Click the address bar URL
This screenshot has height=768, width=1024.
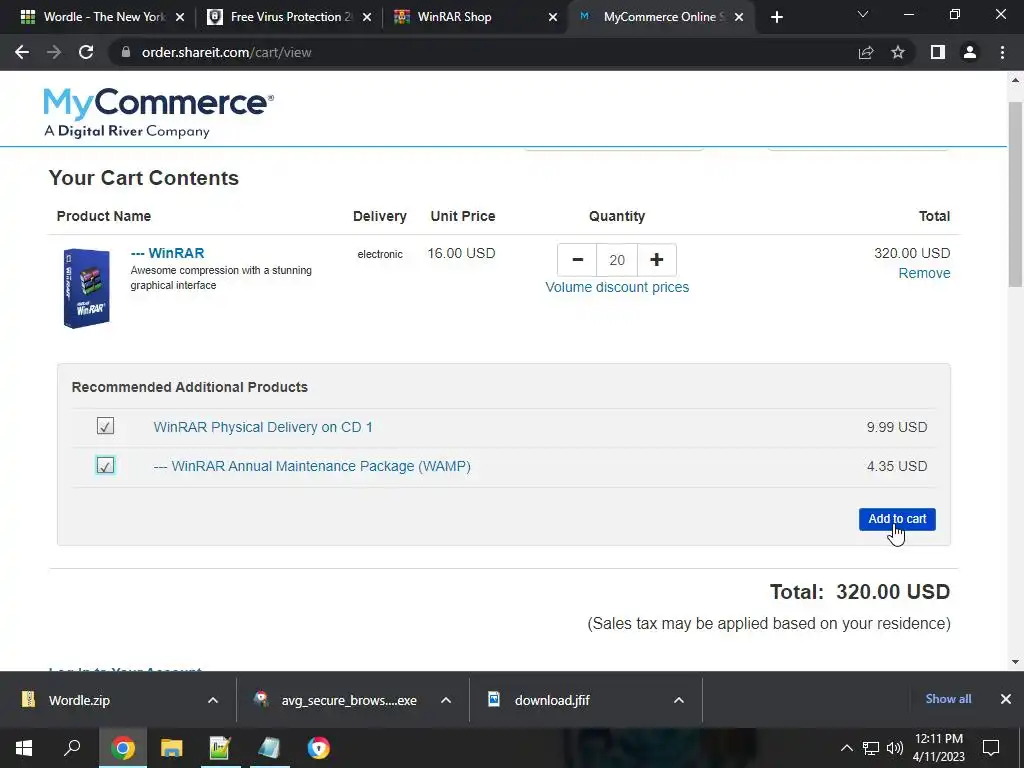(227, 52)
